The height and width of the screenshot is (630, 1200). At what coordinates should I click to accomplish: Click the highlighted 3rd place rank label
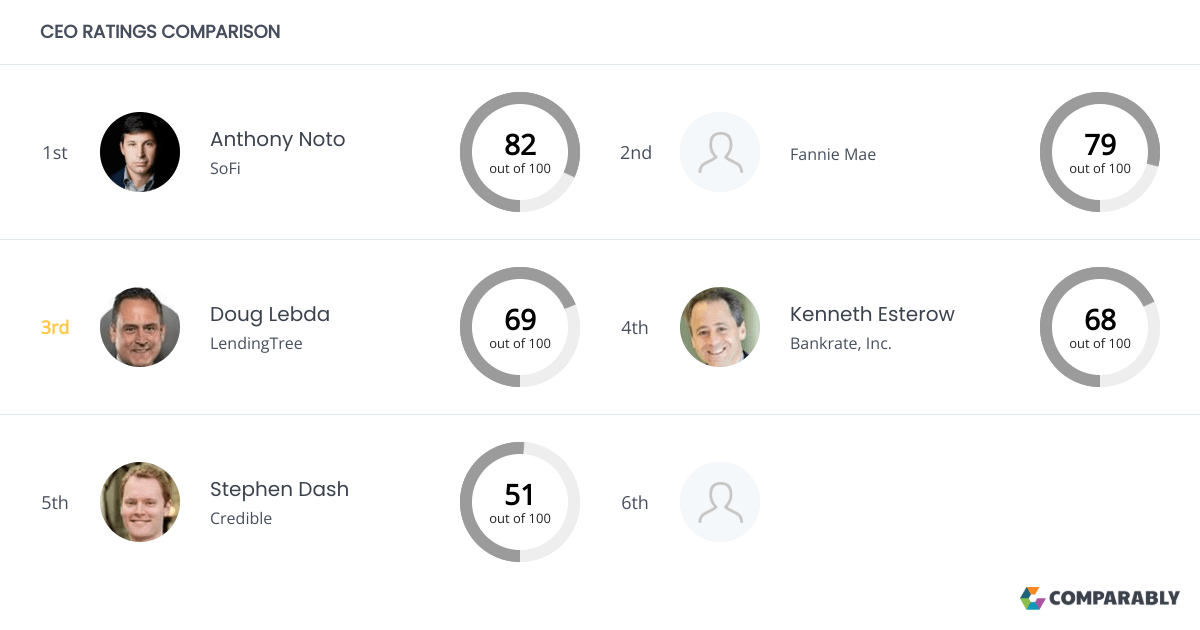coord(55,327)
